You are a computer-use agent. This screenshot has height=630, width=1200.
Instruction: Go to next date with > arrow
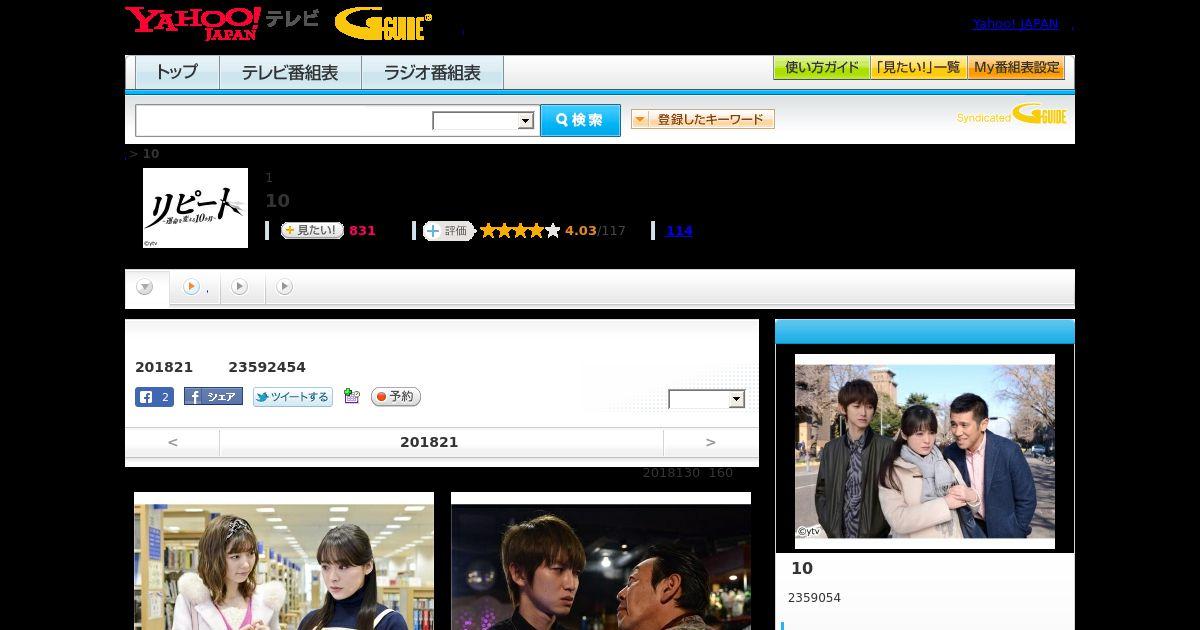[x=711, y=442]
